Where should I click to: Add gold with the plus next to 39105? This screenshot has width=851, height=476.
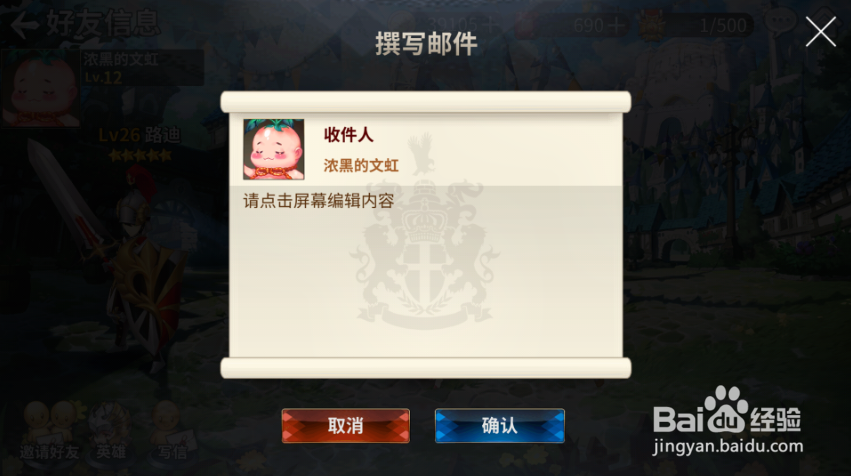point(491,25)
